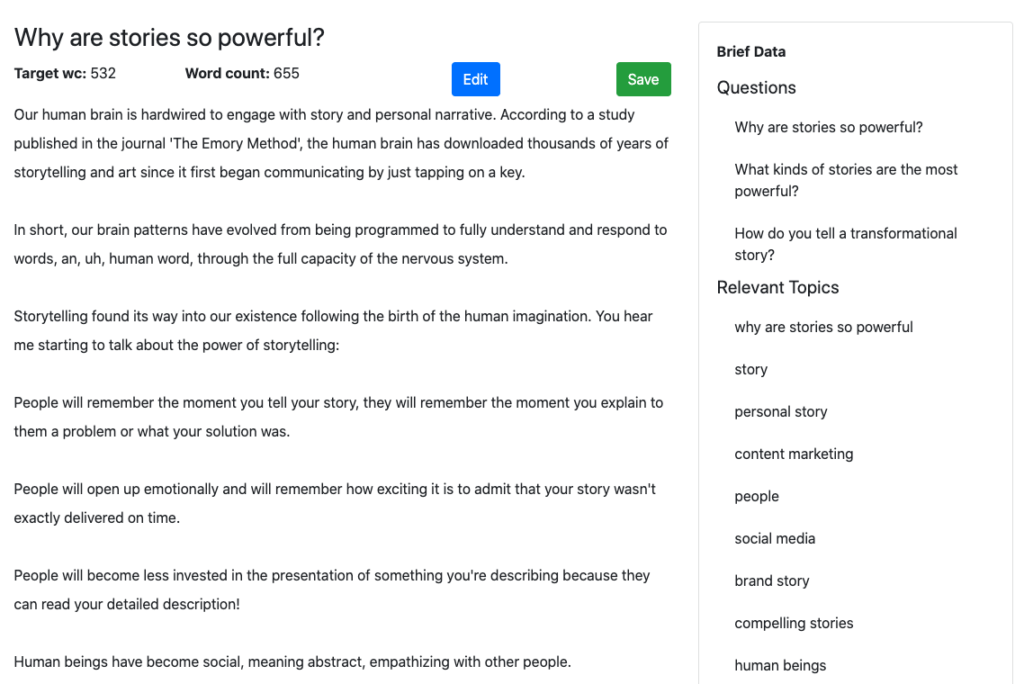
Task: Select the question 'Why are stories so powerful?'
Action: pos(828,127)
